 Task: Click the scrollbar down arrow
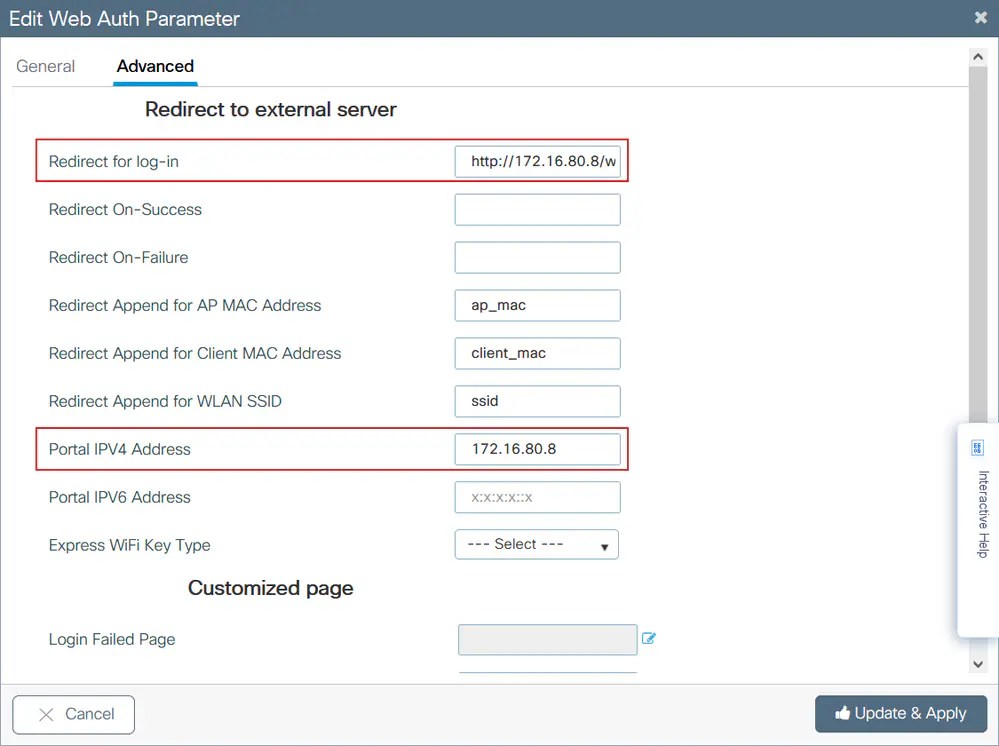[x=978, y=663]
